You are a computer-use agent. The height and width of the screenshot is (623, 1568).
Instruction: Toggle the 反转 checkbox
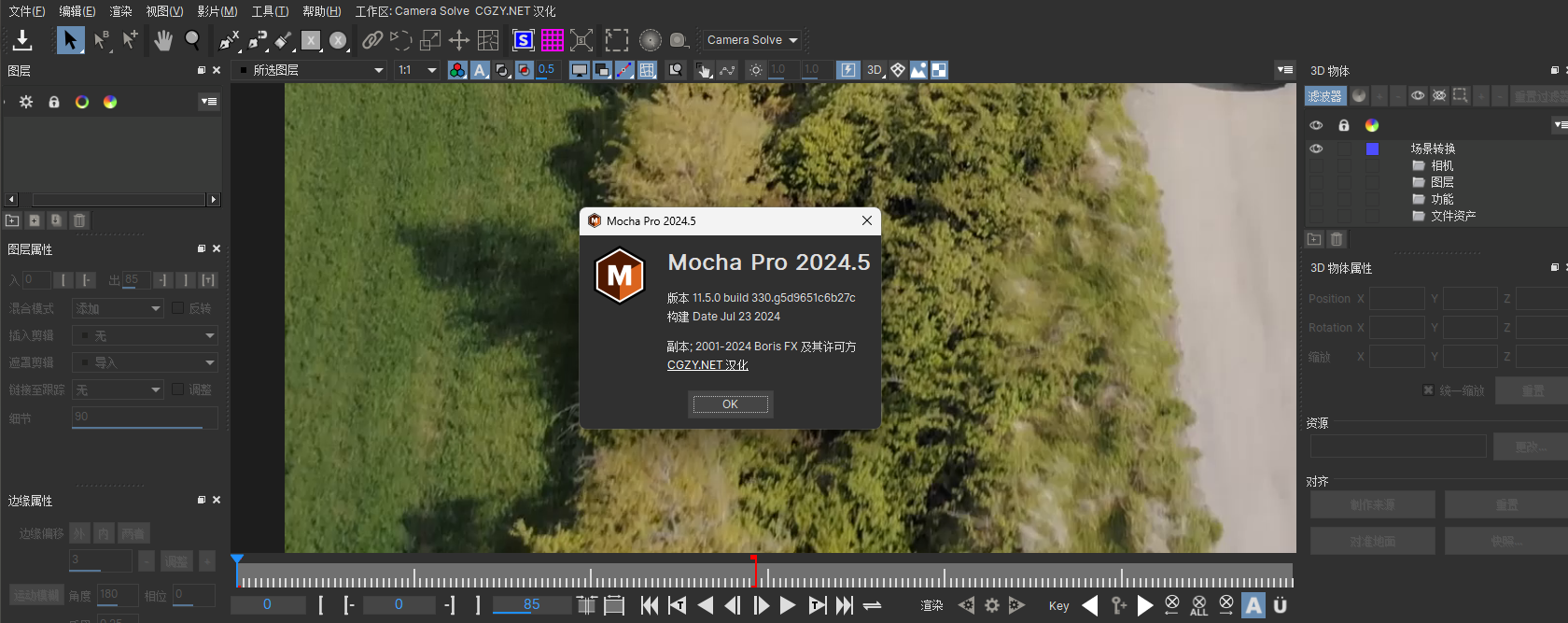(x=178, y=308)
